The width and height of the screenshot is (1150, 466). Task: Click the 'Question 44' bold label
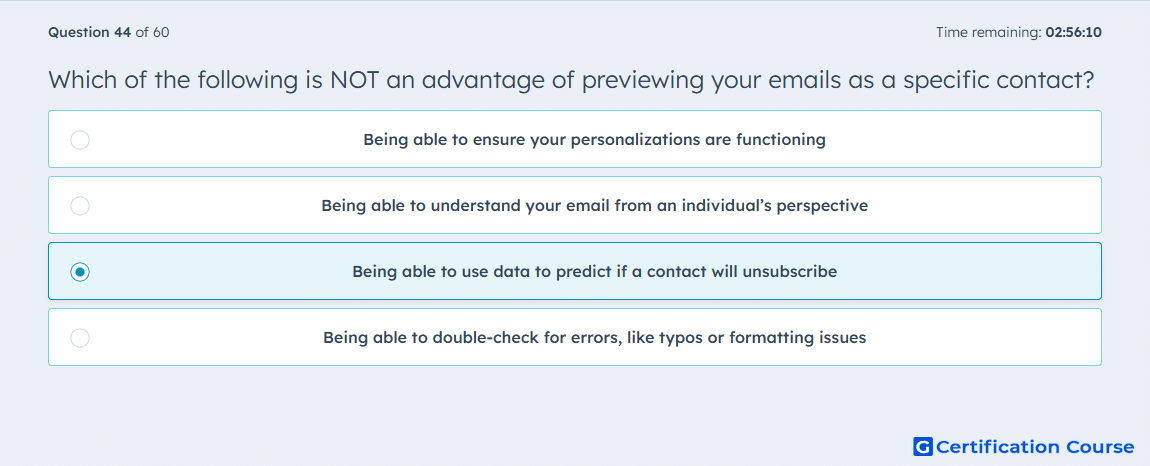click(x=90, y=32)
